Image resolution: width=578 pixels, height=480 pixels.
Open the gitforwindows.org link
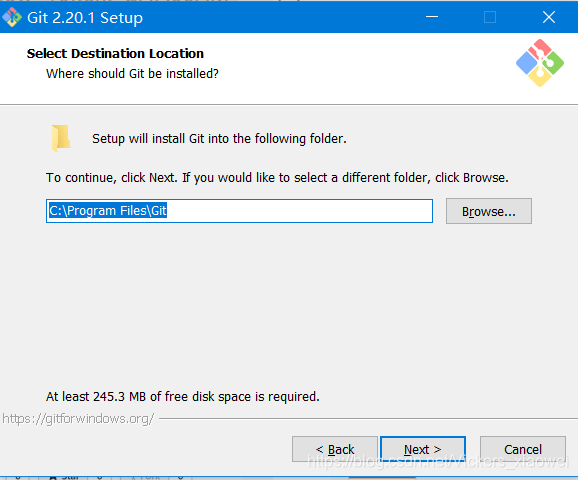click(x=78, y=419)
